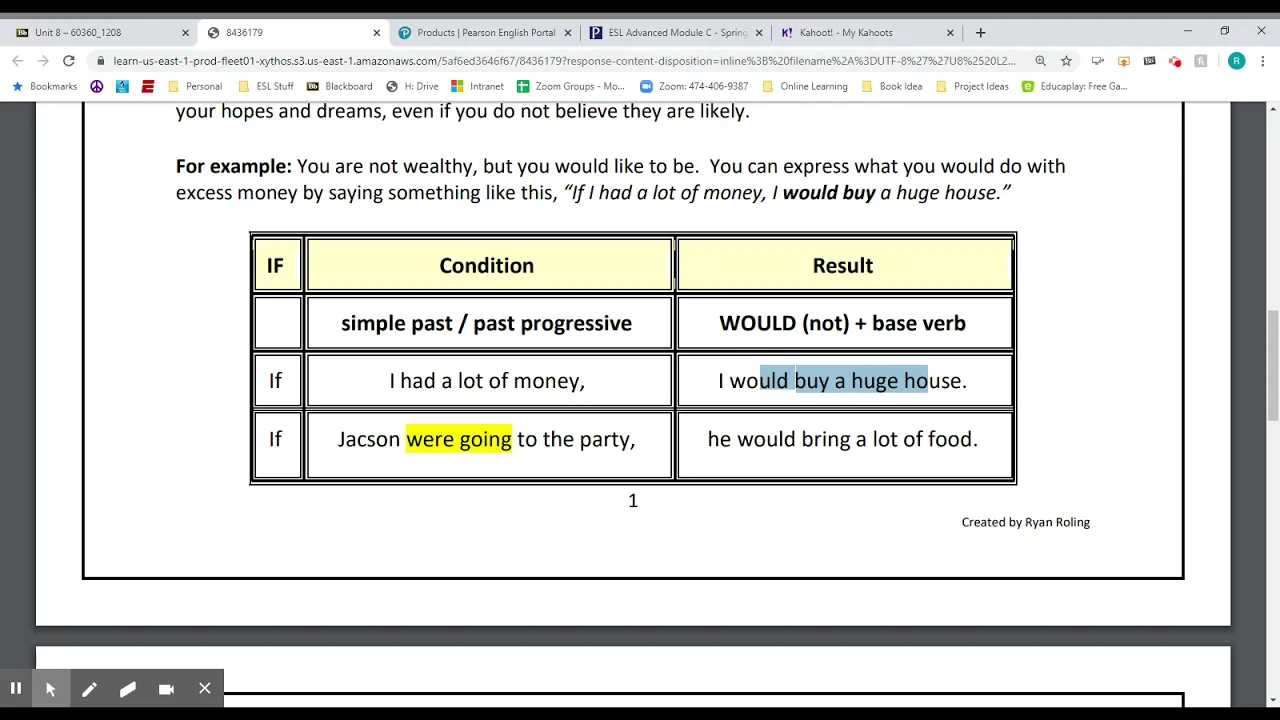1280x720 pixels.
Task: Click the scrollbar down arrow
Action: (1272, 699)
